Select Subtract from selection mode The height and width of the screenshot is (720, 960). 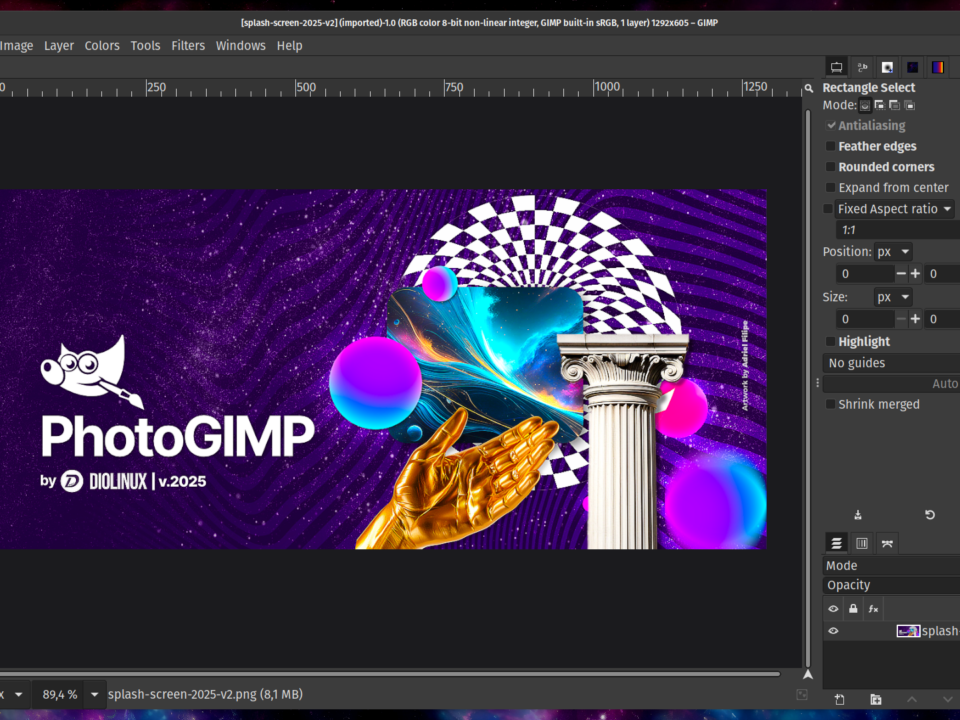pyautogui.click(x=895, y=104)
